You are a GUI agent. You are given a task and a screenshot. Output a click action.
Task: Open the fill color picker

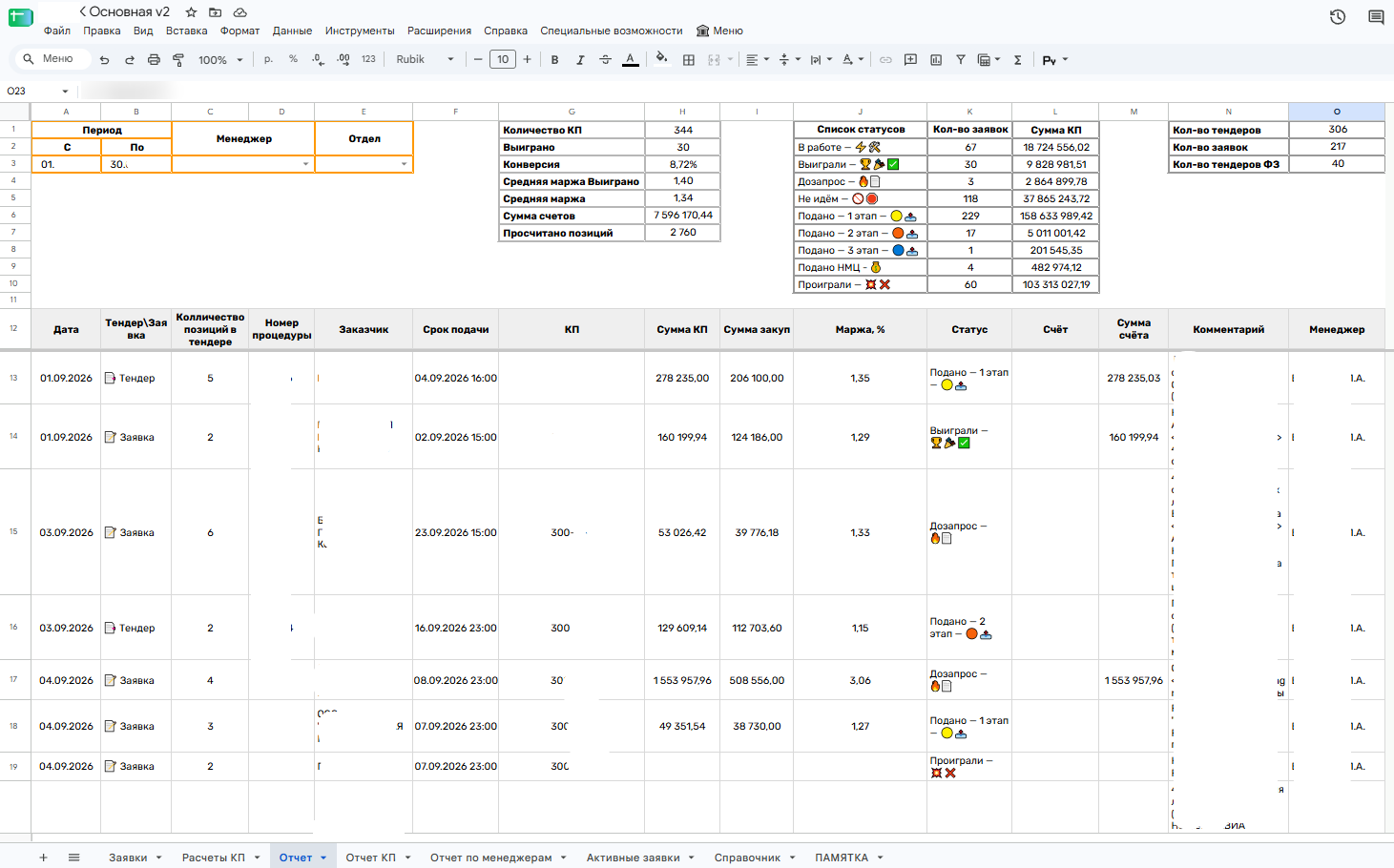coord(662,59)
